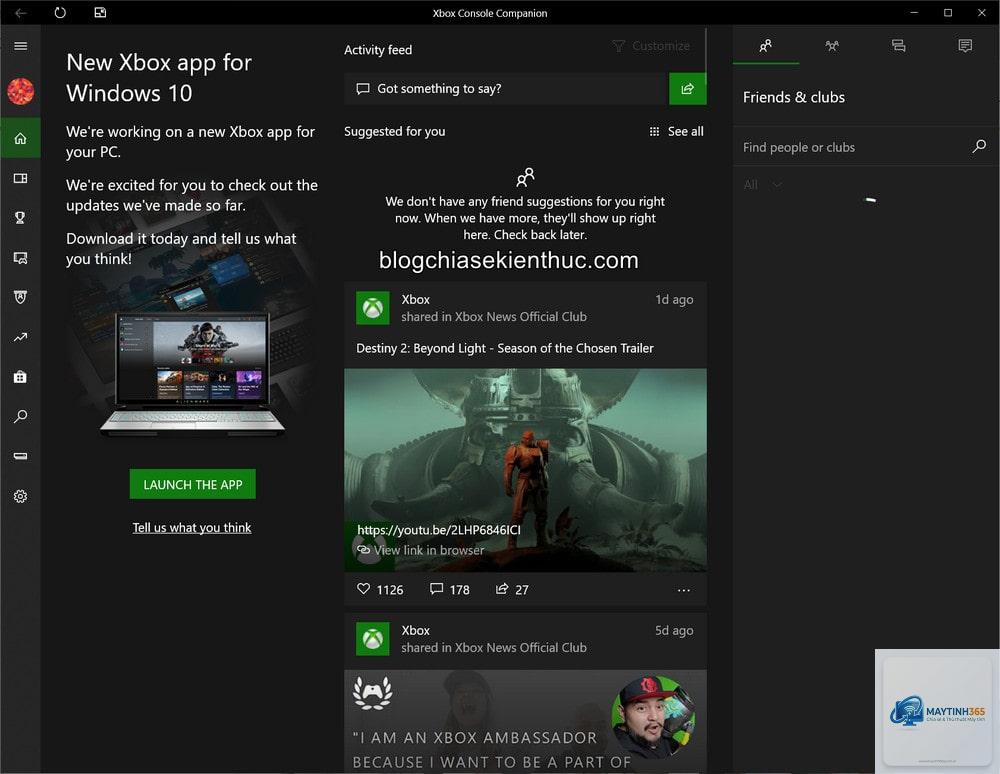Viewport: 1000px width, 774px height.
Task: Switch to the Activity alerts tab
Action: tap(965, 45)
